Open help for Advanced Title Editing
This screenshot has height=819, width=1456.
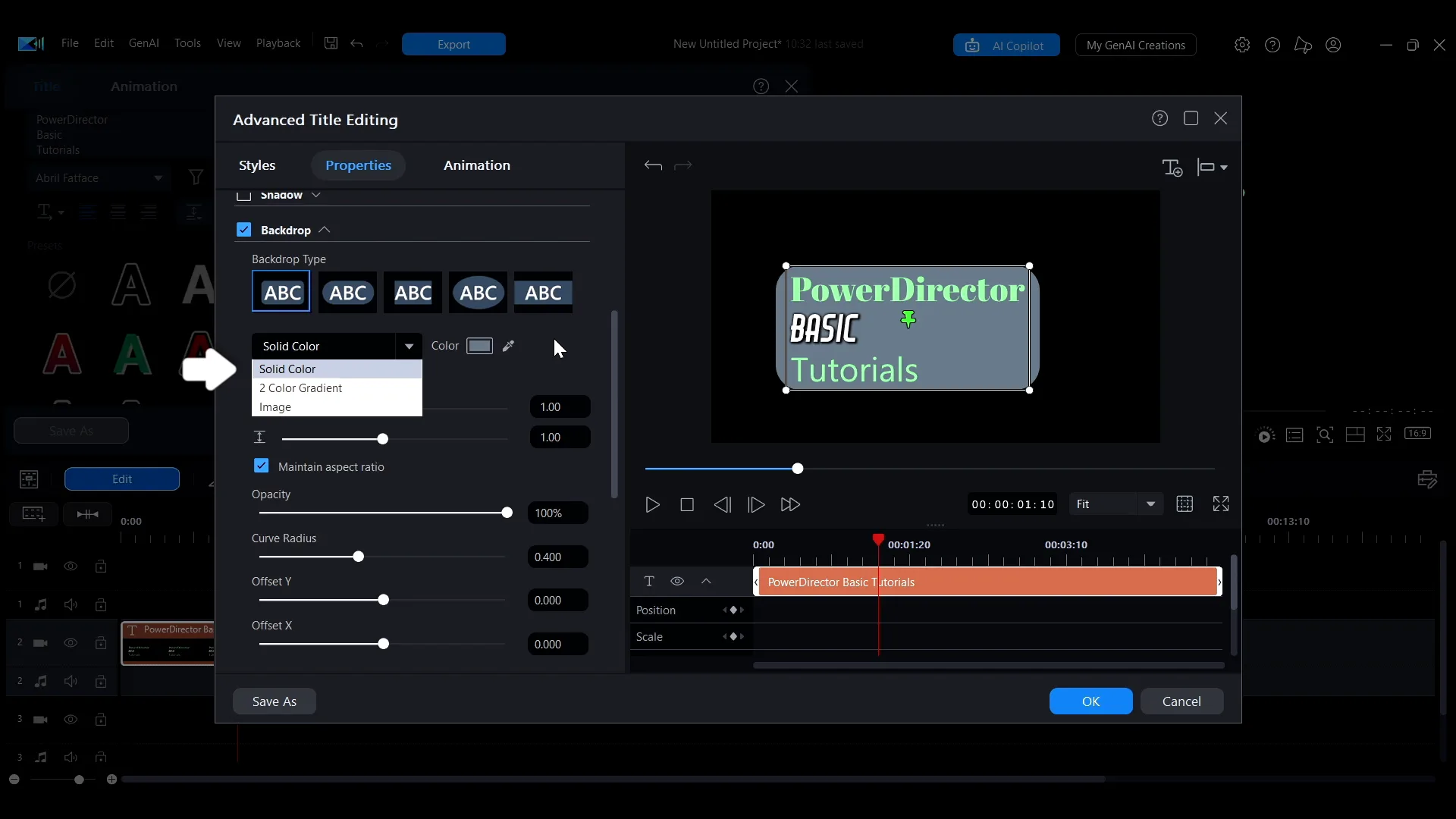point(1159,118)
